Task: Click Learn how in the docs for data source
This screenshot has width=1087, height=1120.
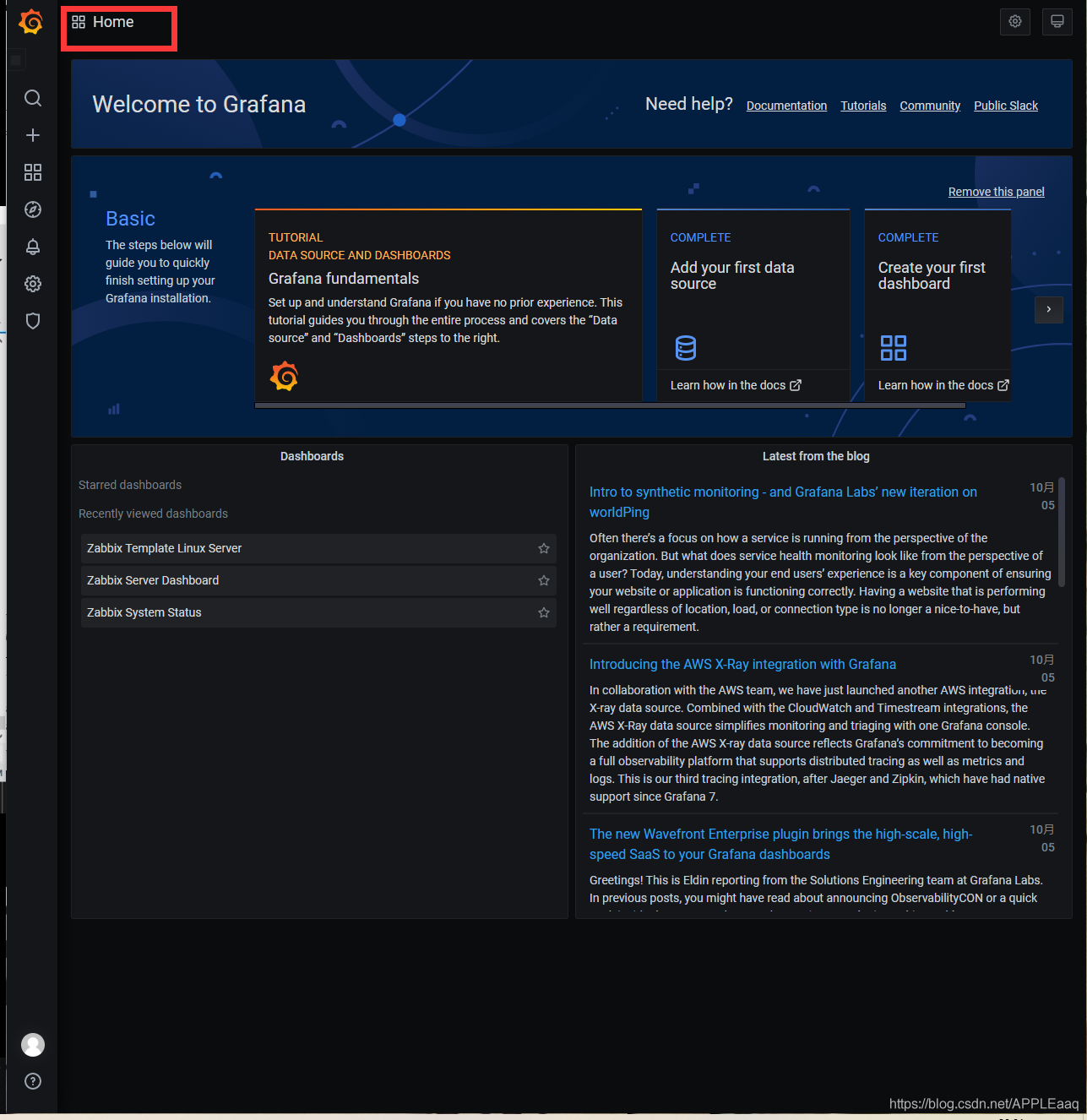Action: coord(736,385)
